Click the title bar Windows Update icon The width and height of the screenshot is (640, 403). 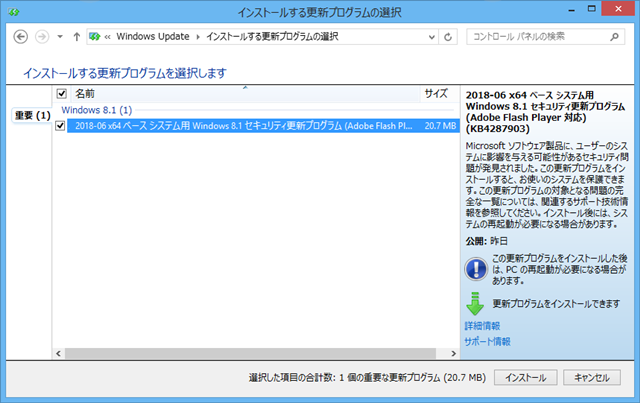[x=14, y=12]
